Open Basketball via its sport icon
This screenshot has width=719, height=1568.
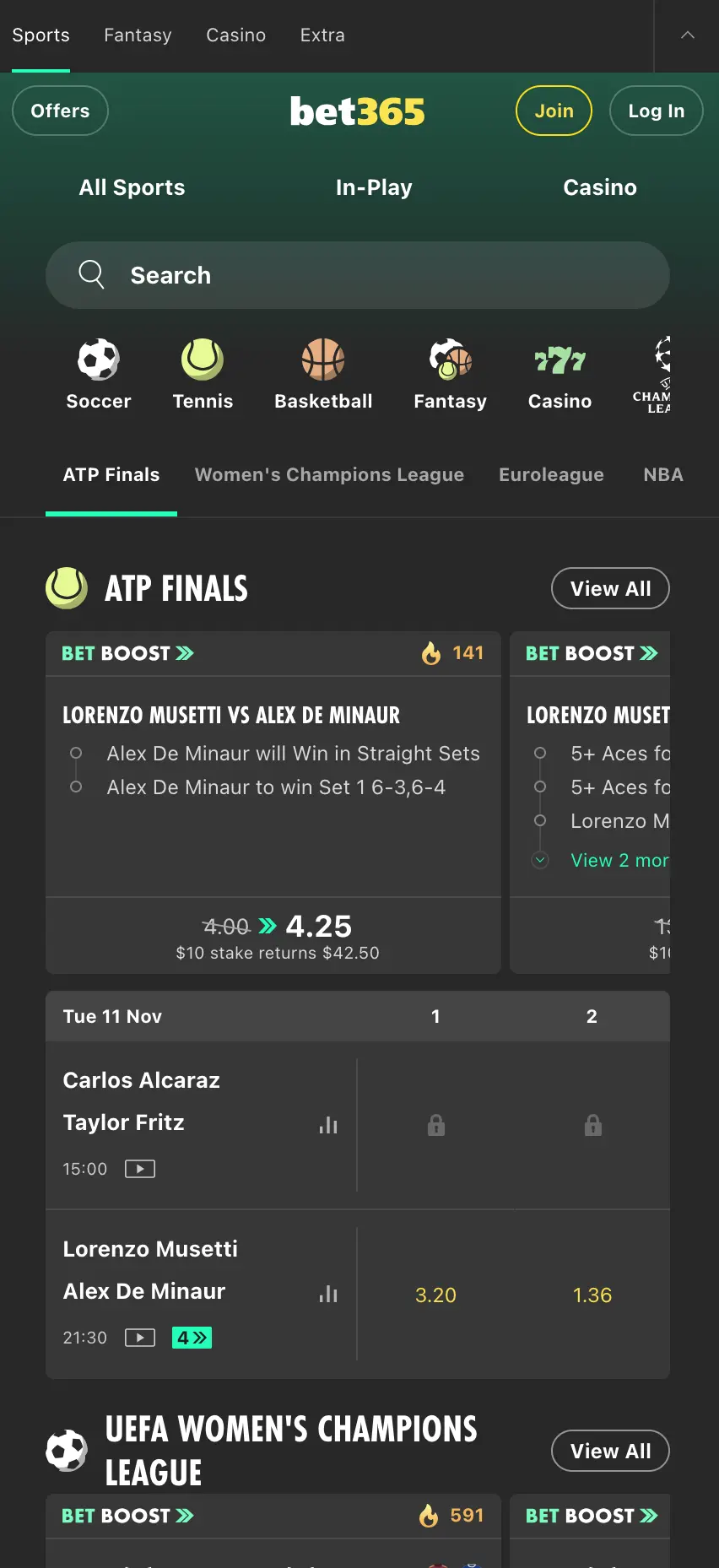(x=322, y=359)
